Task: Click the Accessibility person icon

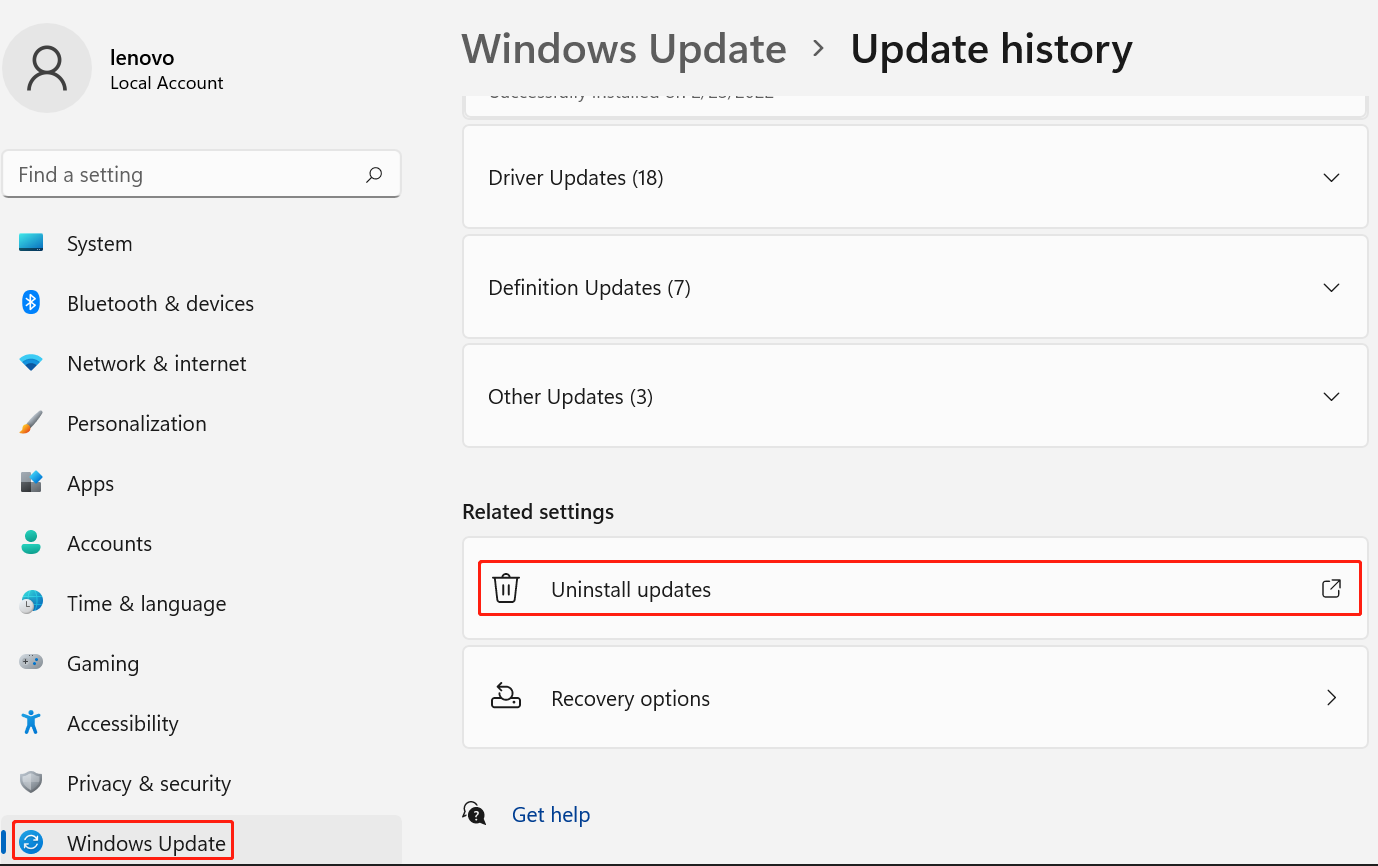Action: pos(31,723)
